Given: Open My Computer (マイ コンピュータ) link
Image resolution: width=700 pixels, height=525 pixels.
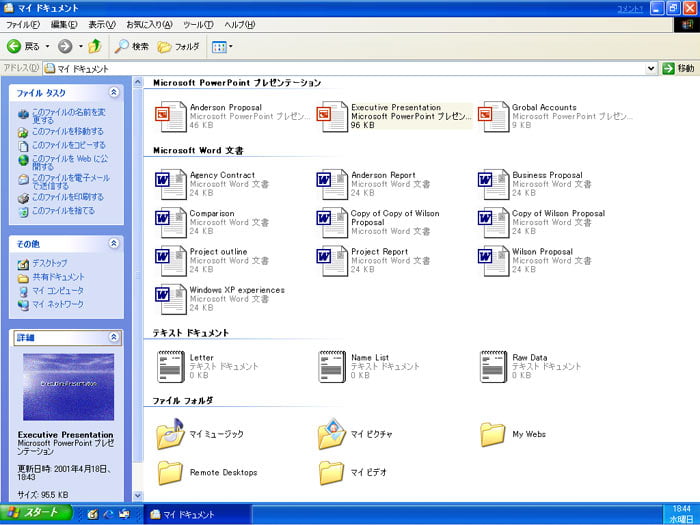Looking at the screenshot, I should point(58,291).
